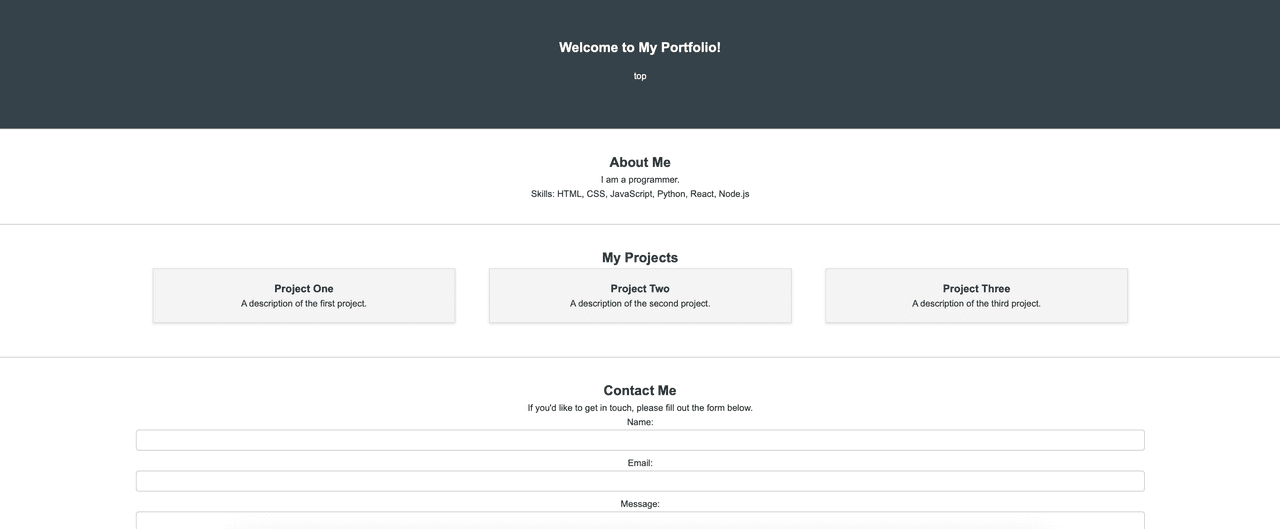Click the "Name:" form label
This screenshot has width=1280, height=529.
tap(640, 422)
